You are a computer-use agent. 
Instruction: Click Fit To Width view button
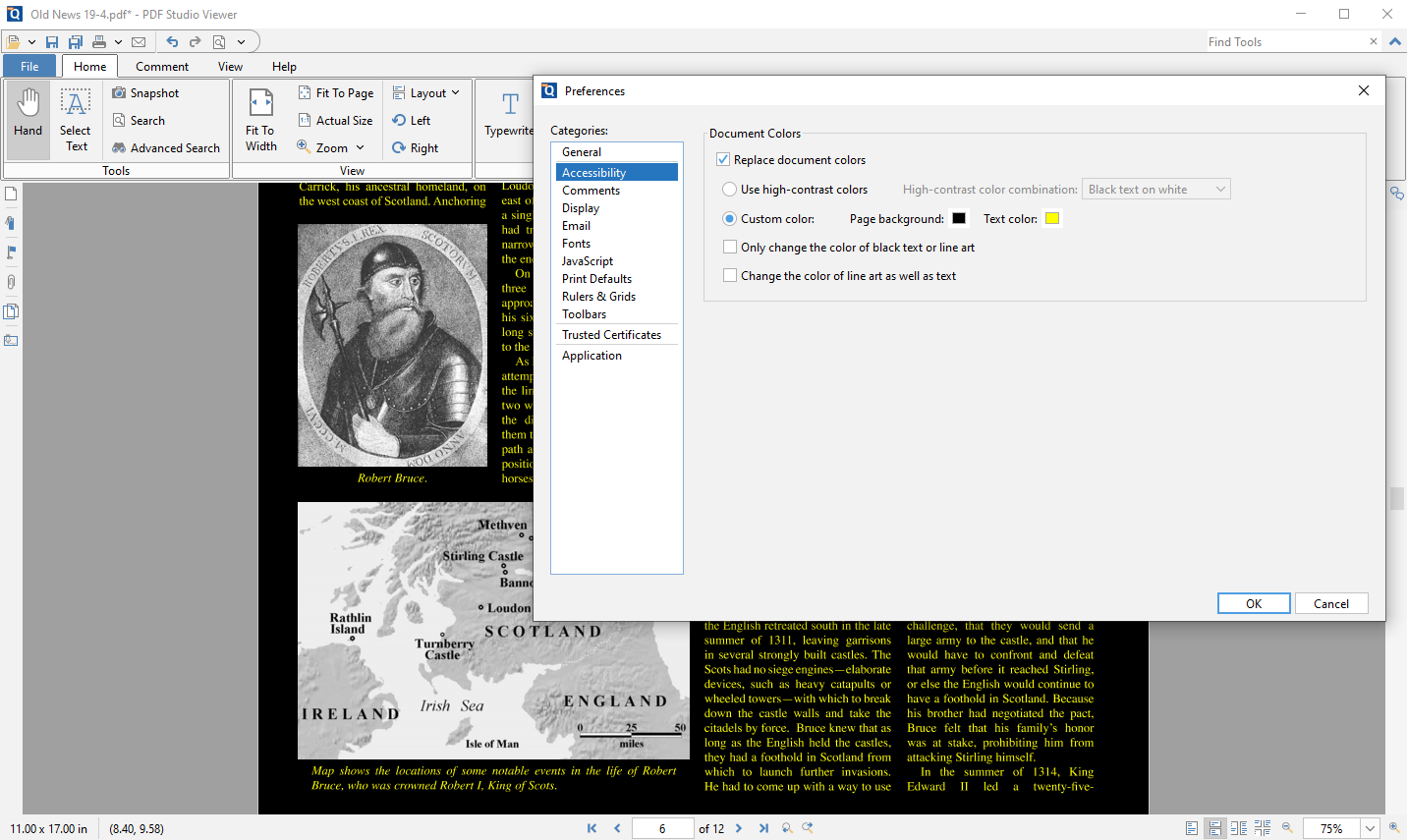pyautogui.click(x=261, y=119)
